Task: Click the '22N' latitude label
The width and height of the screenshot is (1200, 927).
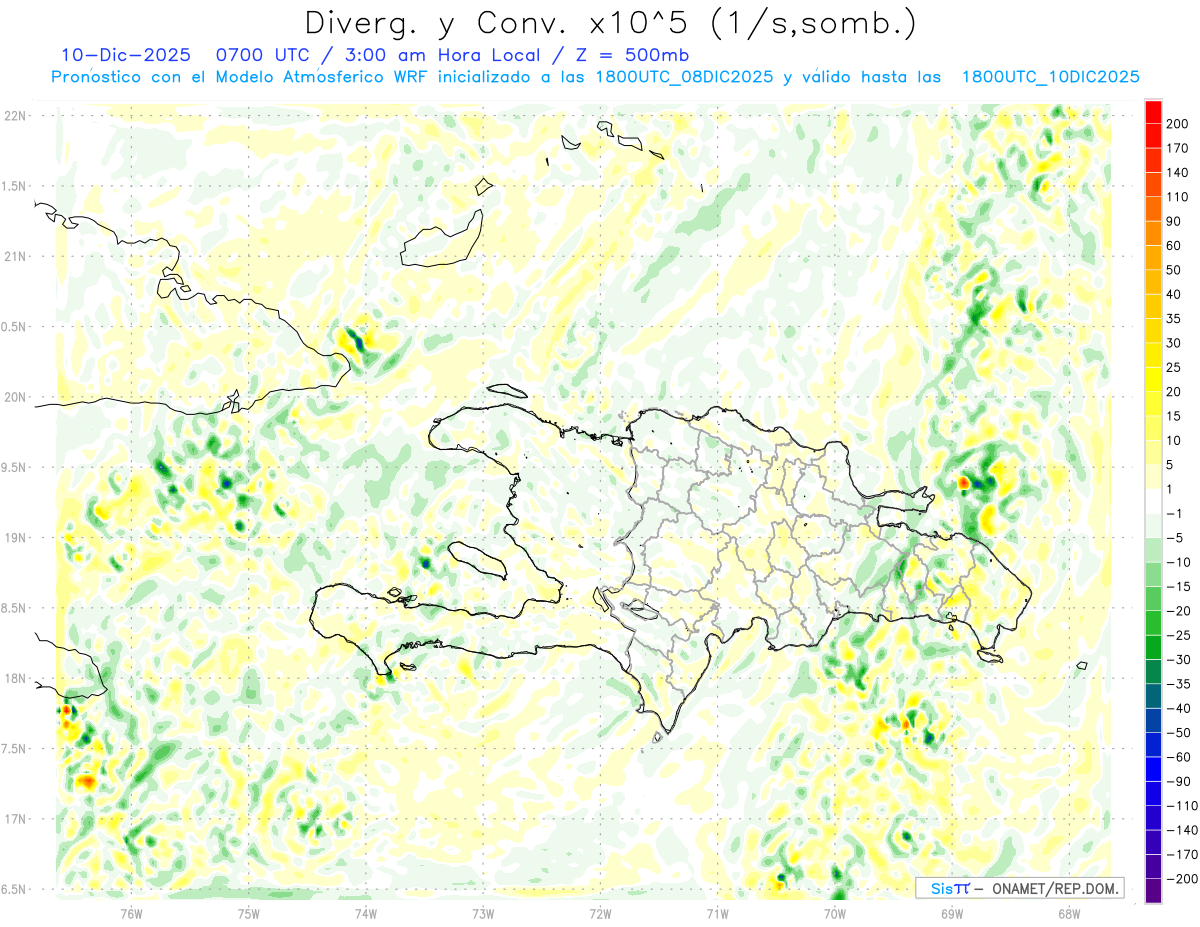Action: pyautogui.click(x=15, y=116)
